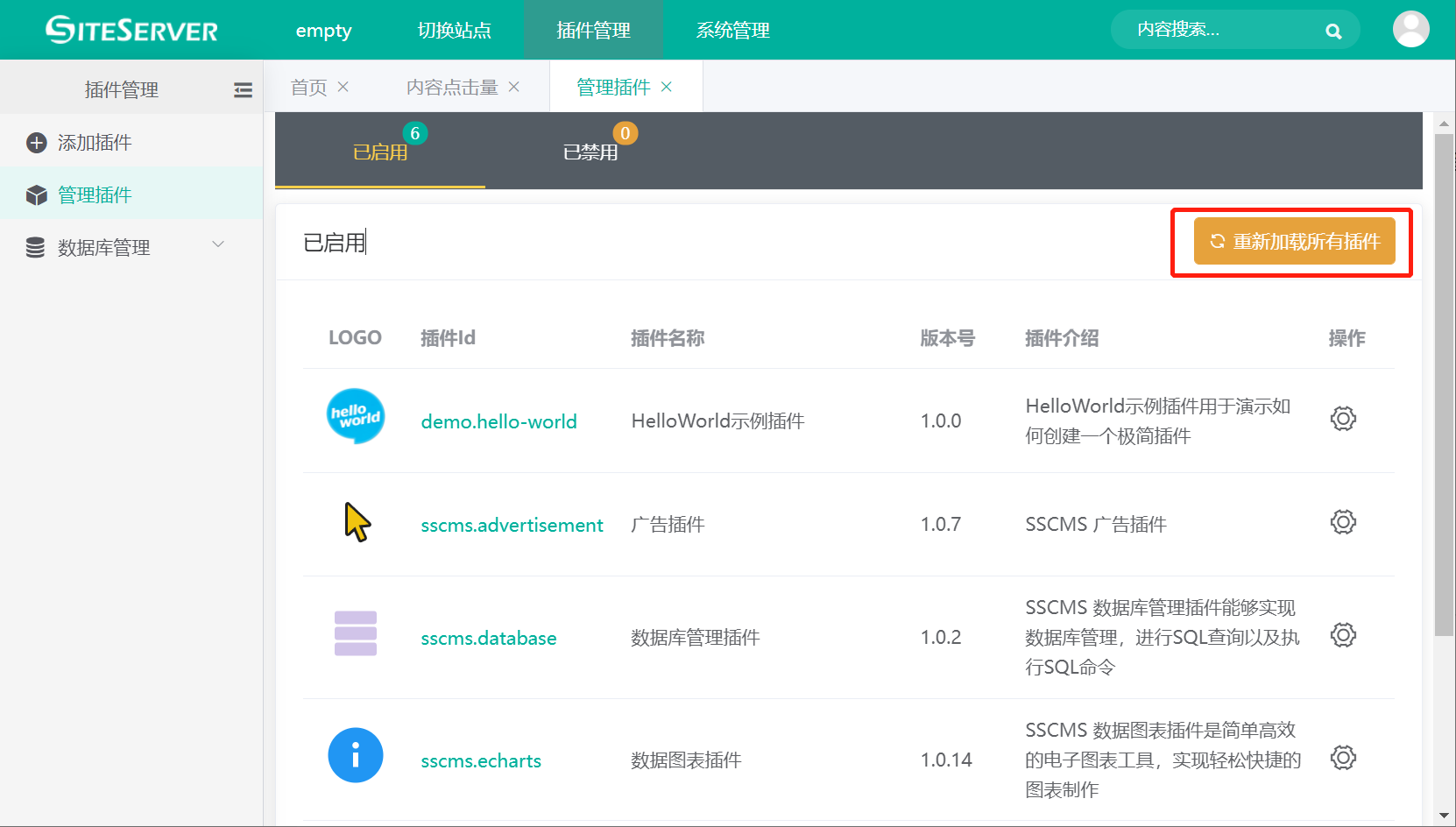Open settings gear for sscms.echarts plugin
This screenshot has width=1456, height=827.
coord(1342,758)
